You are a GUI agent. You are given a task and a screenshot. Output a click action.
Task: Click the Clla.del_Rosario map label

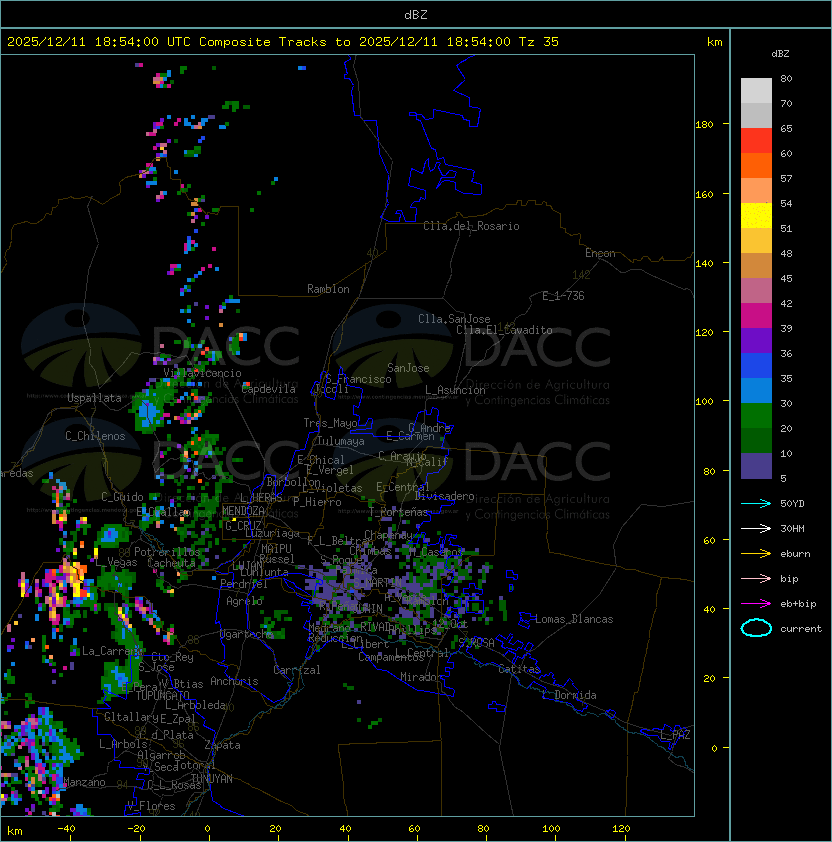pos(471,226)
